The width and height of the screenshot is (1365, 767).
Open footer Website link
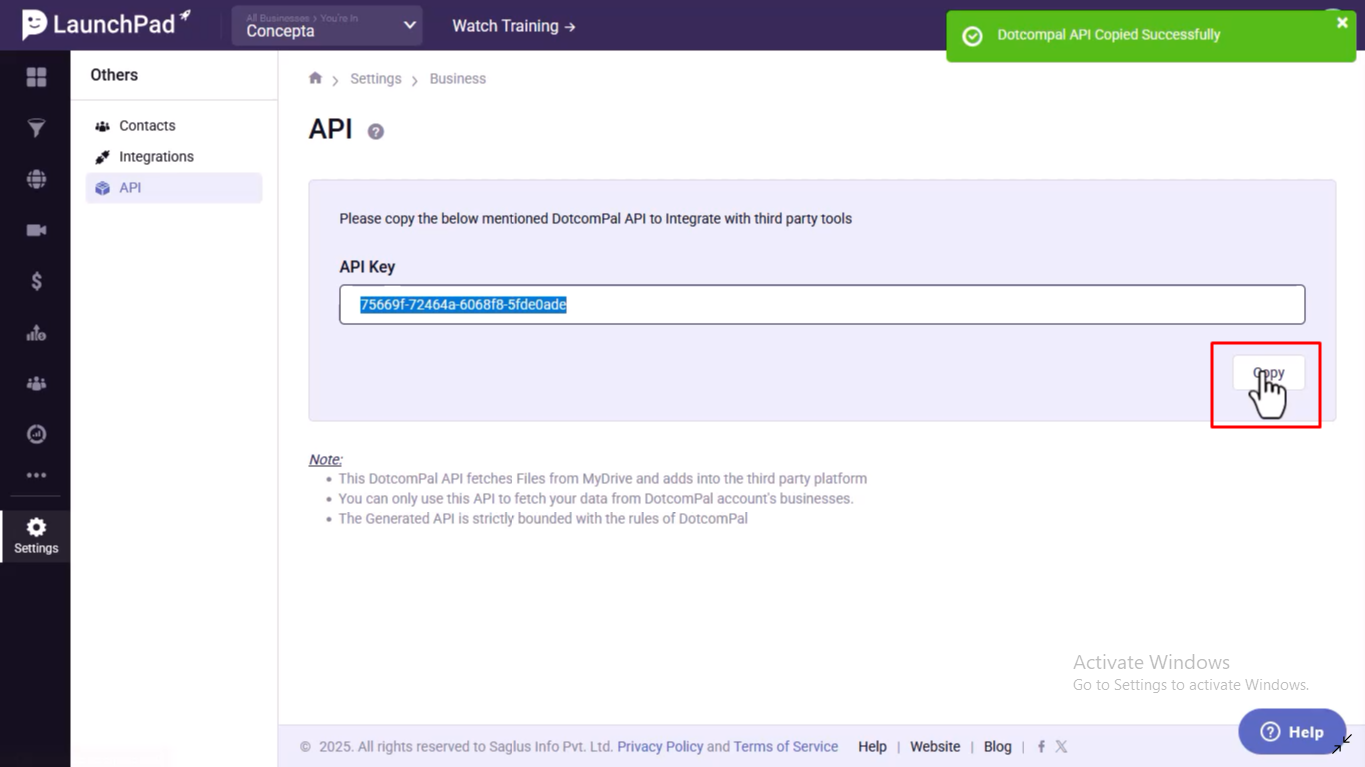tap(935, 747)
